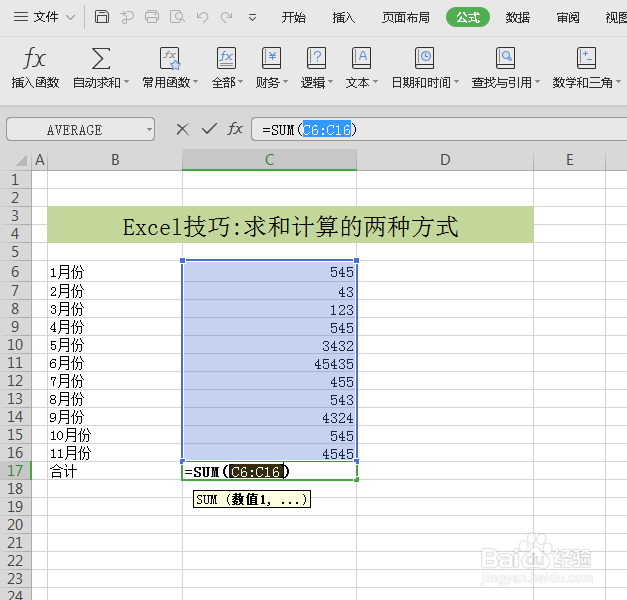Open the All functions (全部) icon
627x600 pixels.
(226, 58)
